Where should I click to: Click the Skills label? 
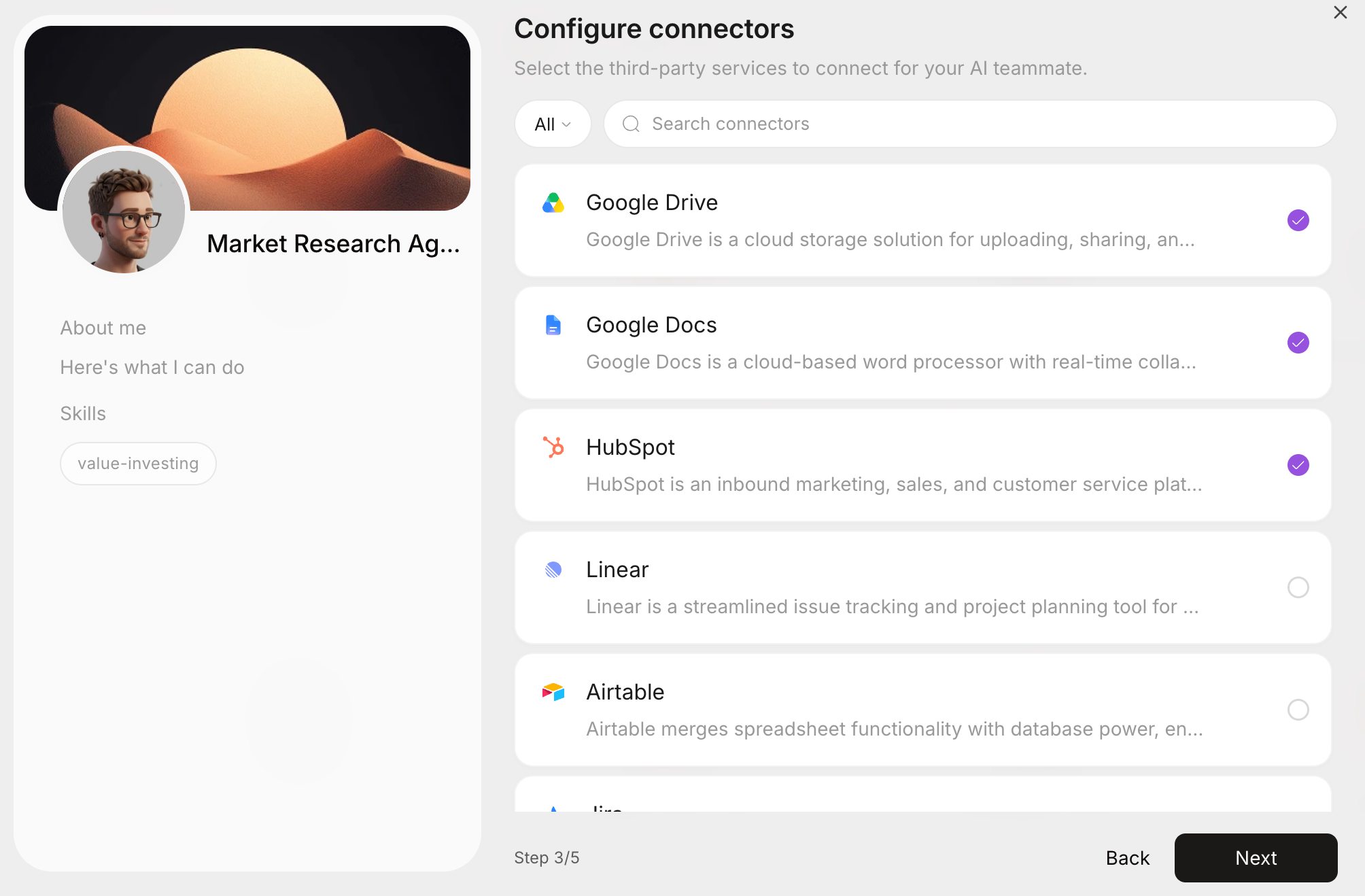point(83,413)
